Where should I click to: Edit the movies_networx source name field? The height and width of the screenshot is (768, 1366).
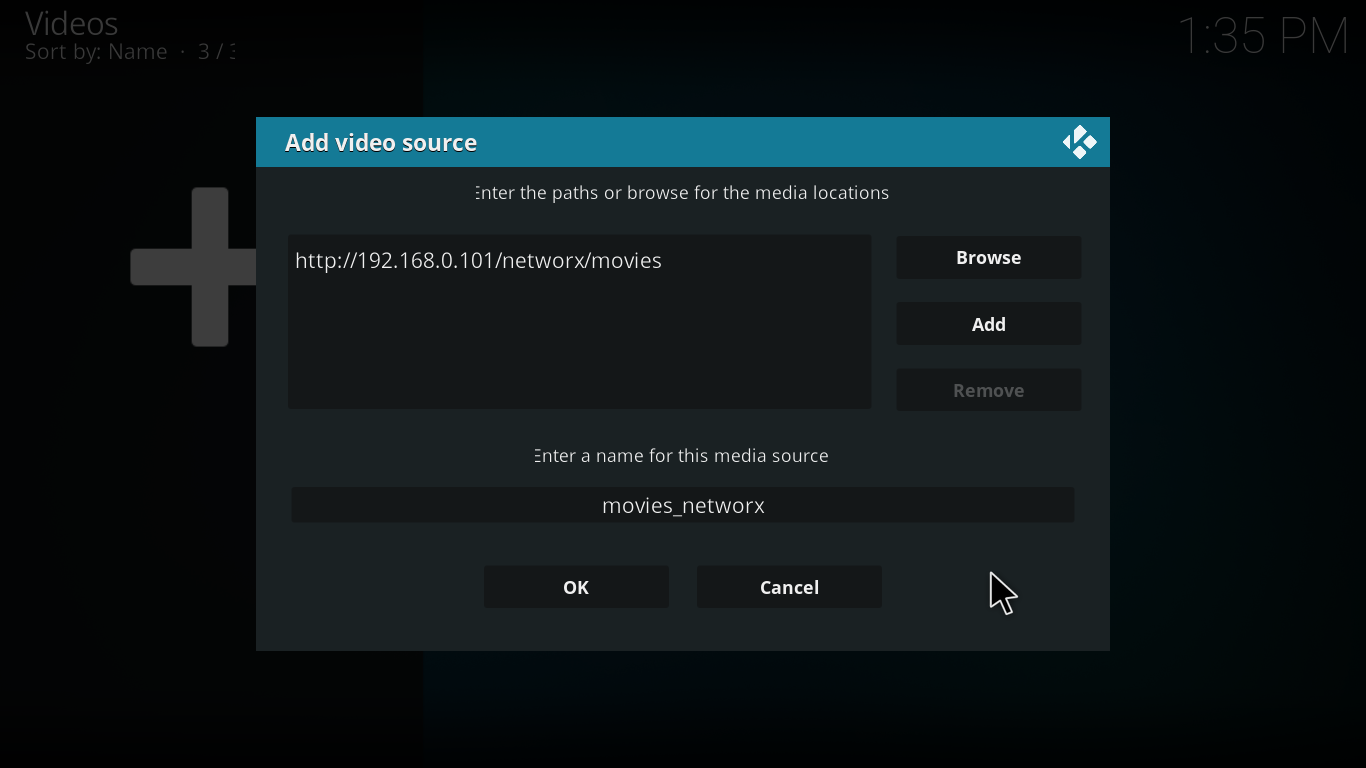[683, 505]
